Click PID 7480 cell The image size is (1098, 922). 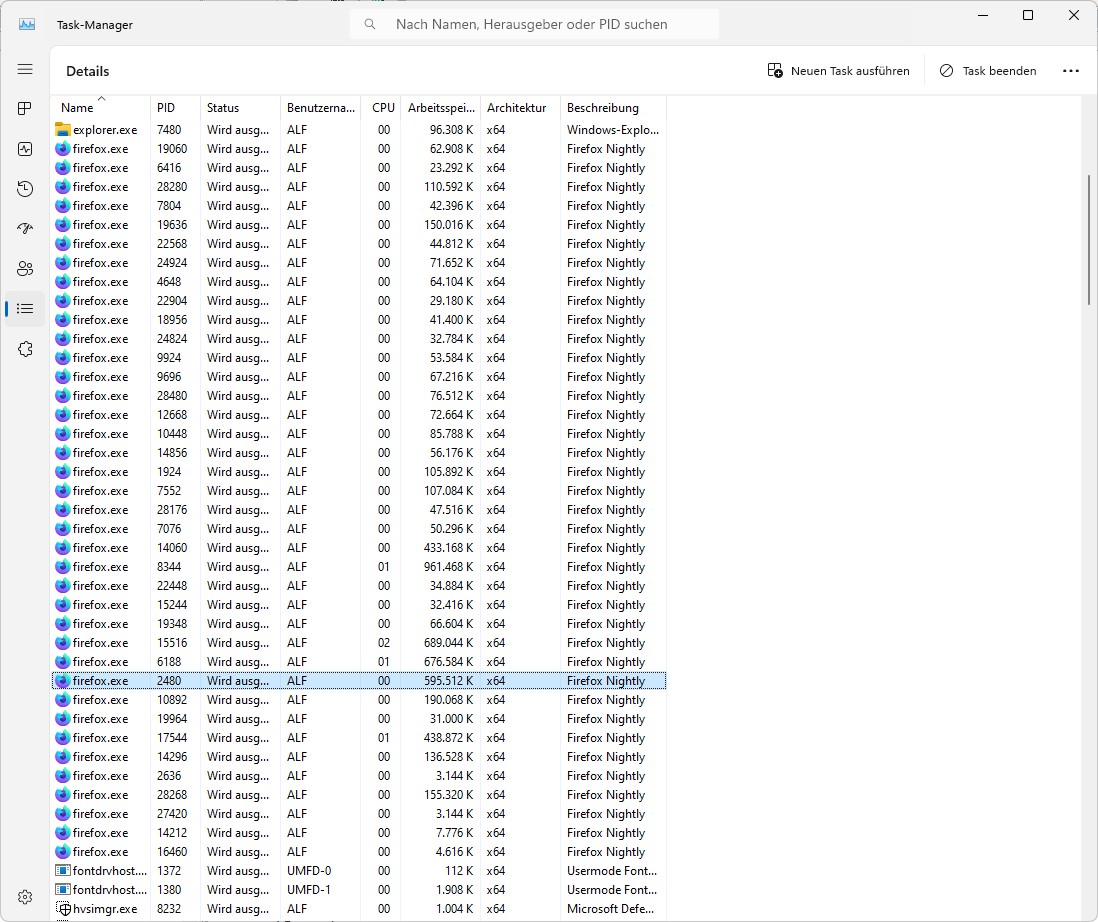point(169,130)
